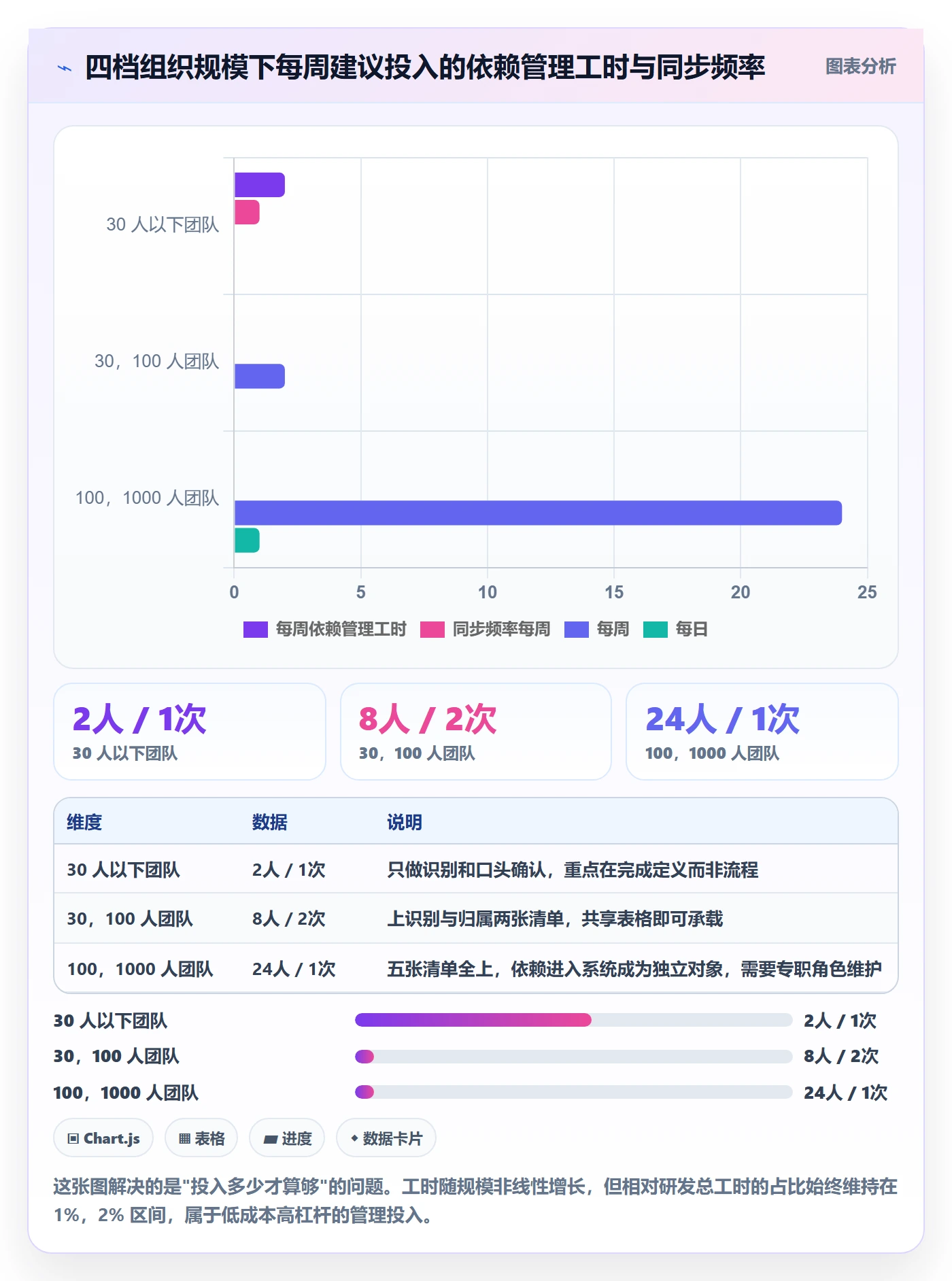The height and width of the screenshot is (1281, 952).
Task: Click the purple bar for 30 人以下团队
Action: point(260,185)
